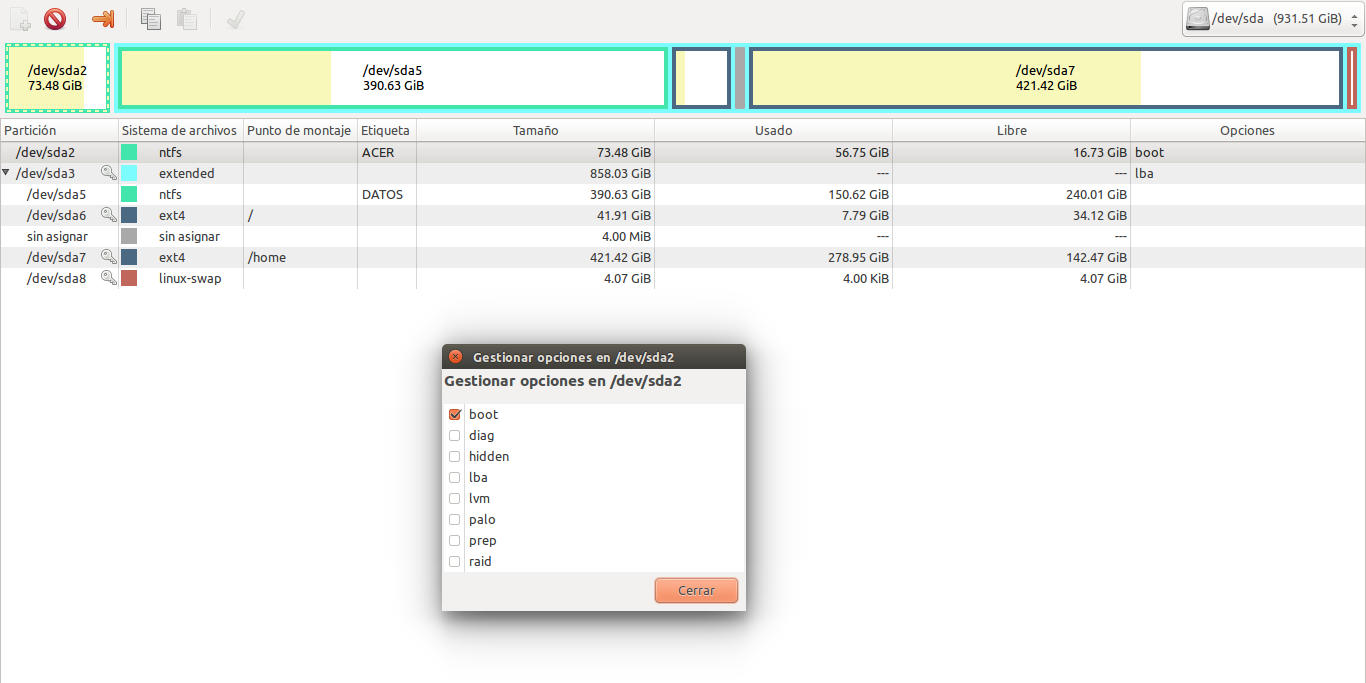Close the Gestionar opciones dialog via titlebar

pos(455,357)
